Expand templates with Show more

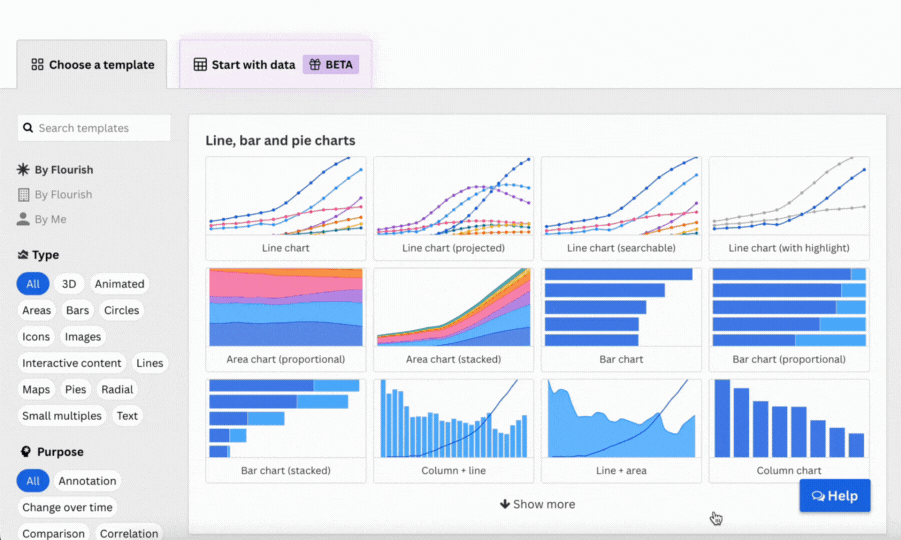[537, 504]
